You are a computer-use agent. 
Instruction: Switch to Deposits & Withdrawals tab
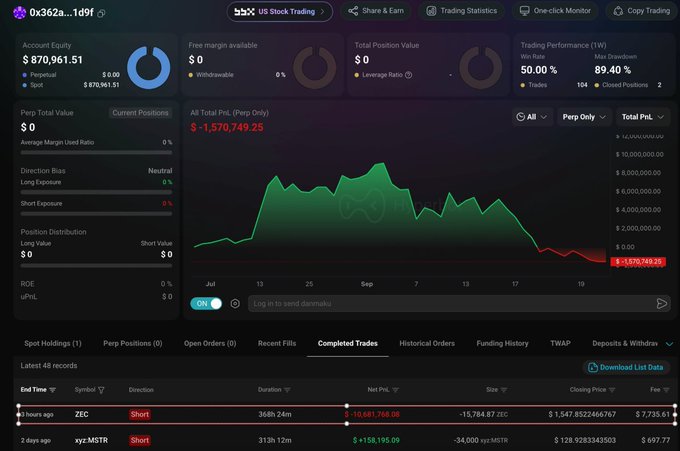[x=625, y=343]
